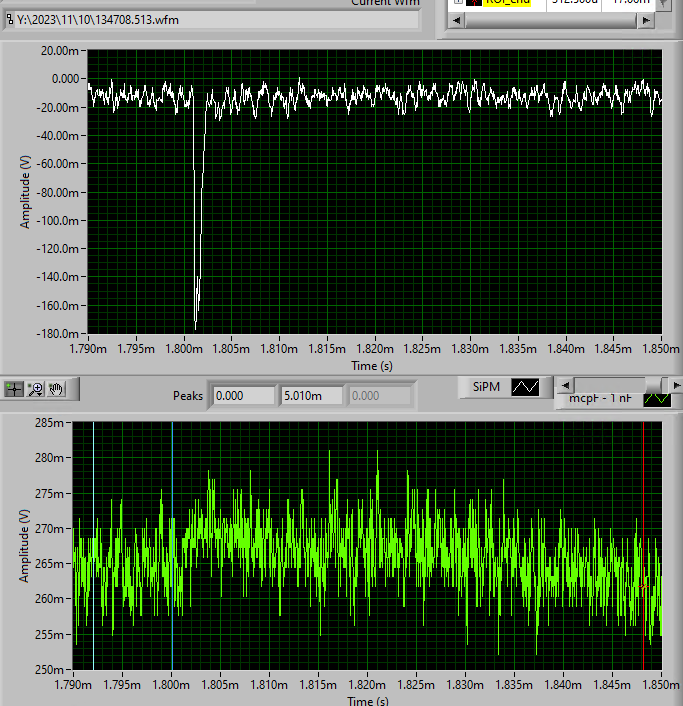Click right arrow of plot legend scrollbar
This screenshot has width=683, height=706.
[677, 385]
